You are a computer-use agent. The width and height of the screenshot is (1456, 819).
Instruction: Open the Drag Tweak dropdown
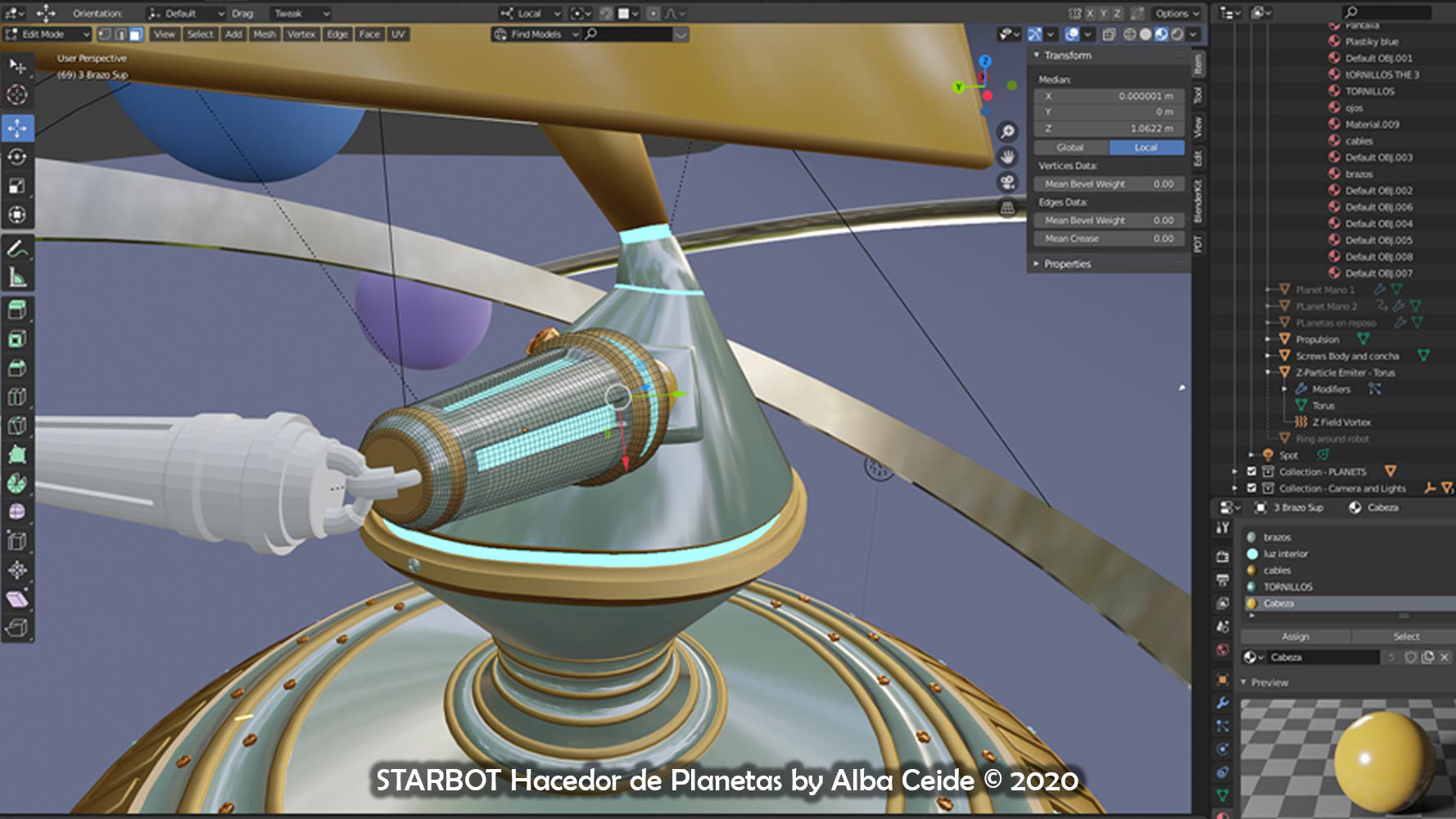click(301, 13)
